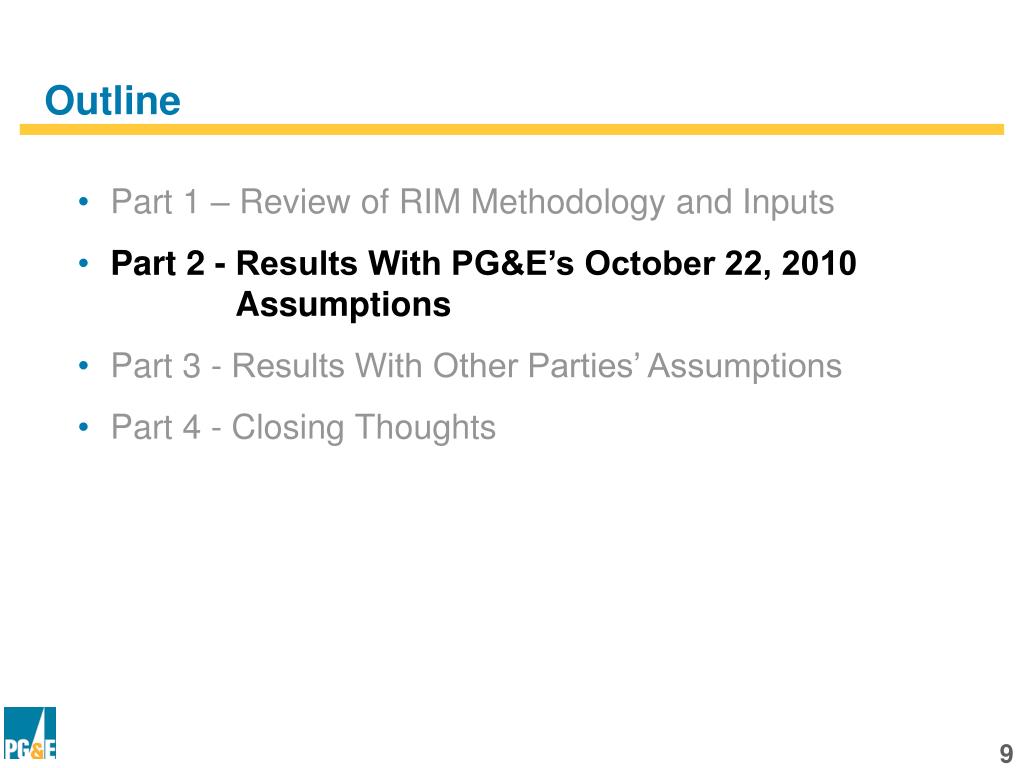Click the word Assumptions on Part 2's second line
1024x768 pixels.
(344, 305)
